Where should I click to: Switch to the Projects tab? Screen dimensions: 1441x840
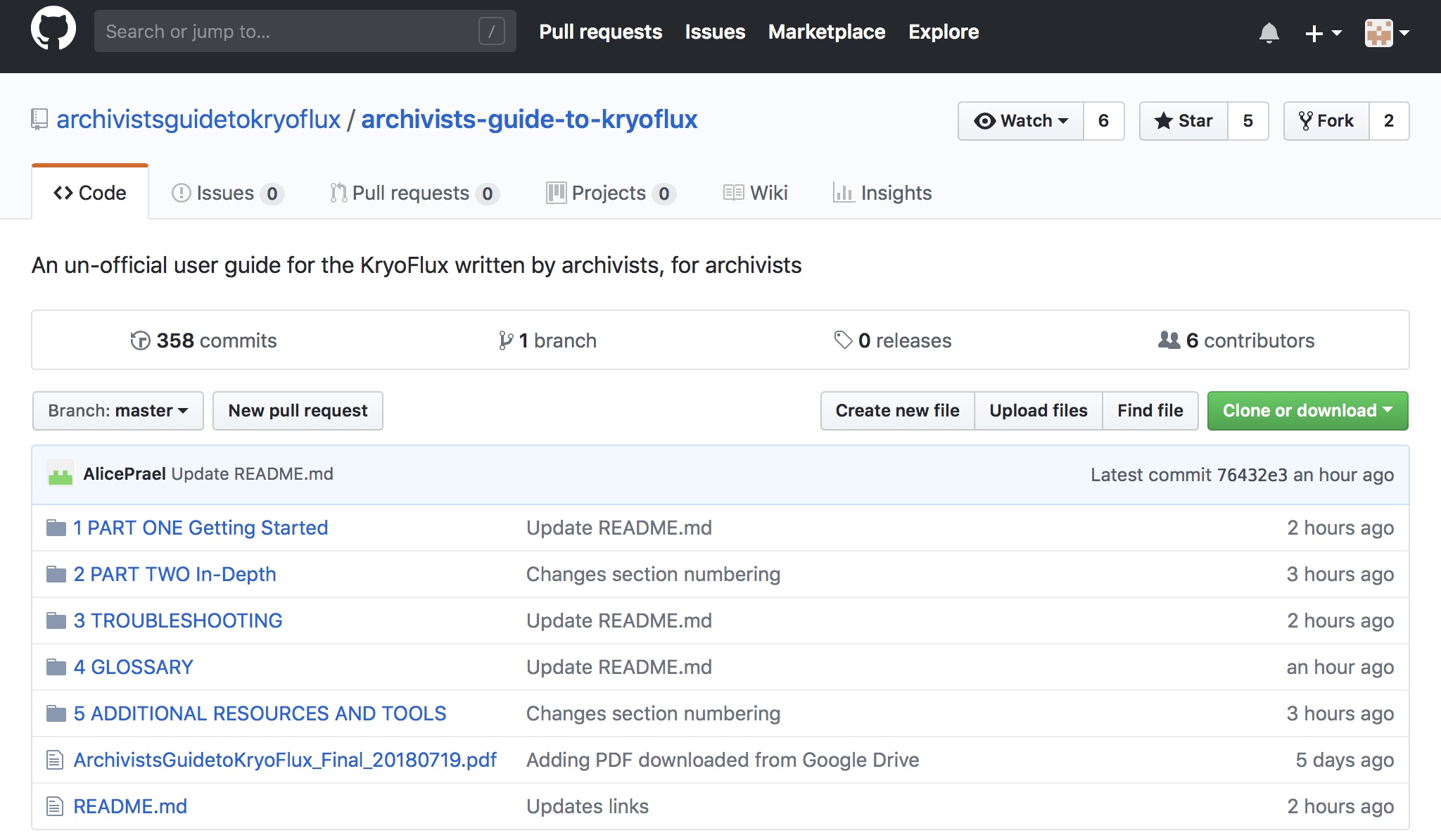tap(611, 193)
